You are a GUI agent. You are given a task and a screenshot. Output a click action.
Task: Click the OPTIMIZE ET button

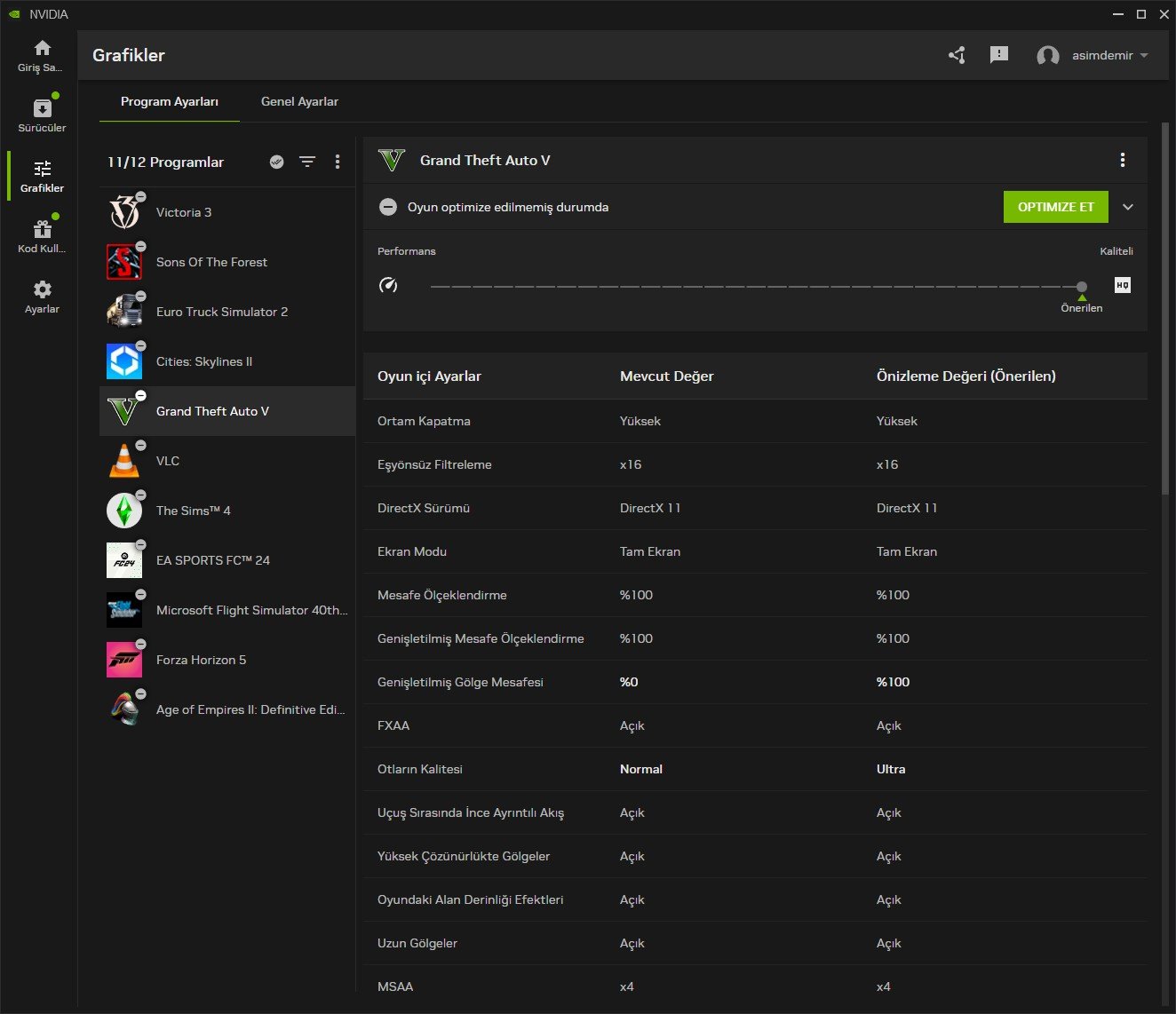(x=1056, y=207)
